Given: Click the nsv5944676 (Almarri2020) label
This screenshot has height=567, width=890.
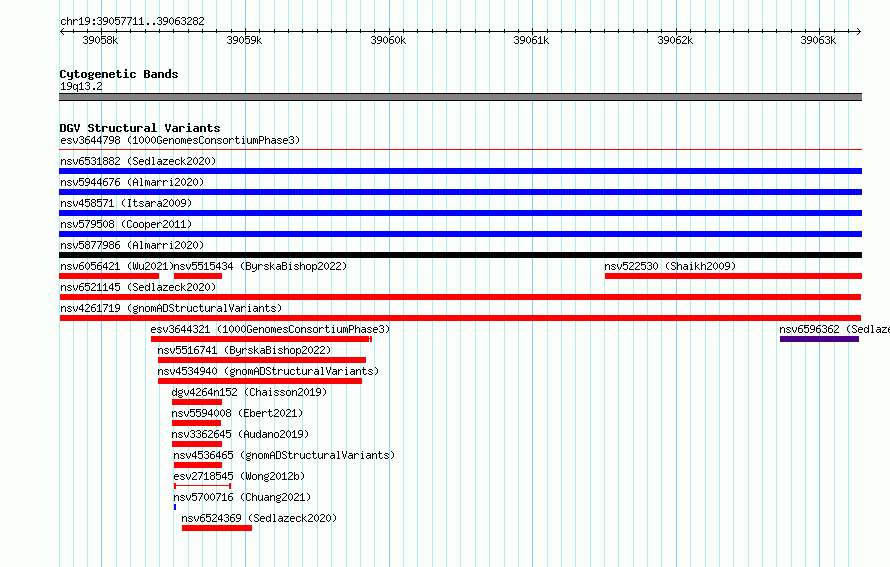Looking at the screenshot, I should (x=132, y=182).
